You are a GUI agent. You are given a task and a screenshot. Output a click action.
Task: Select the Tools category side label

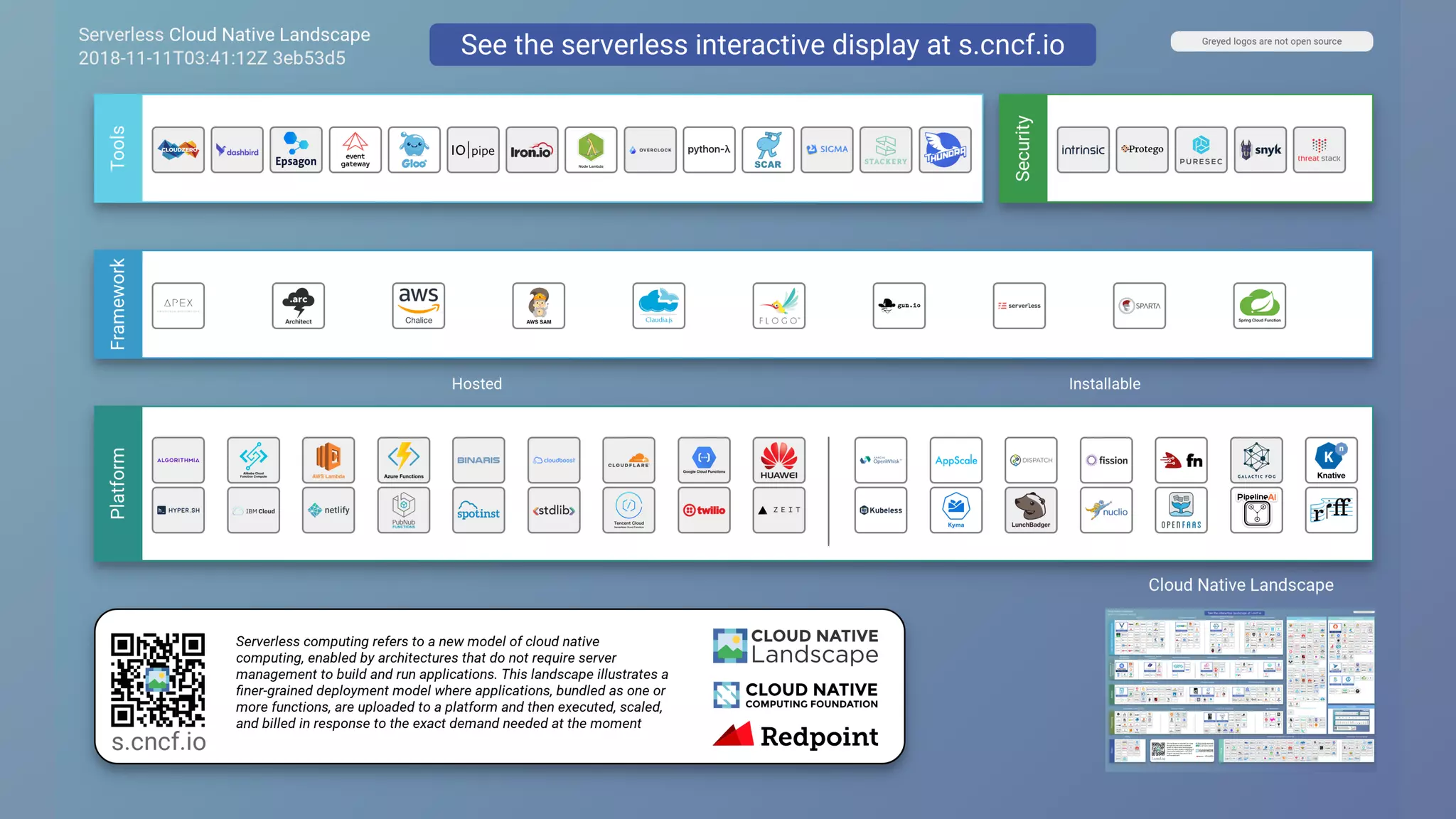pos(118,148)
